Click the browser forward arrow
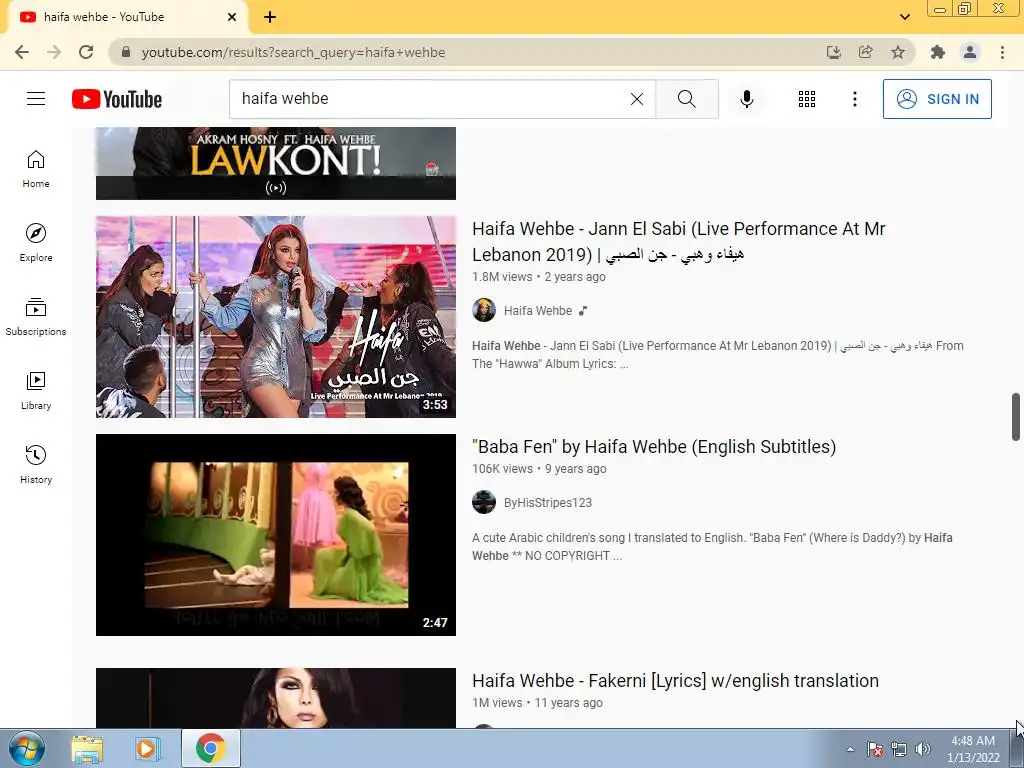Screen dimensions: 1024x768 tap(54, 52)
